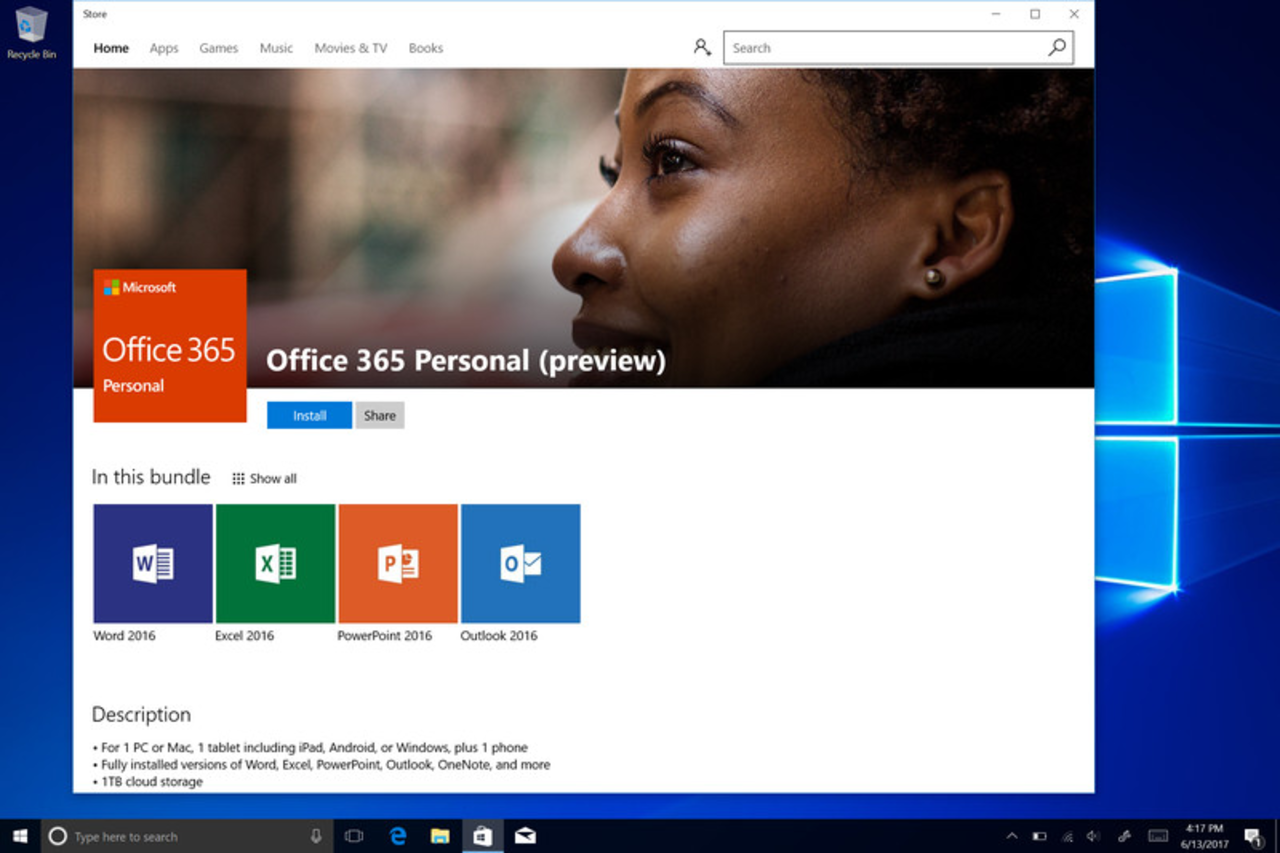Click the Office 365 Personal product tile
Image resolution: width=1280 pixels, height=853 pixels.
[169, 344]
